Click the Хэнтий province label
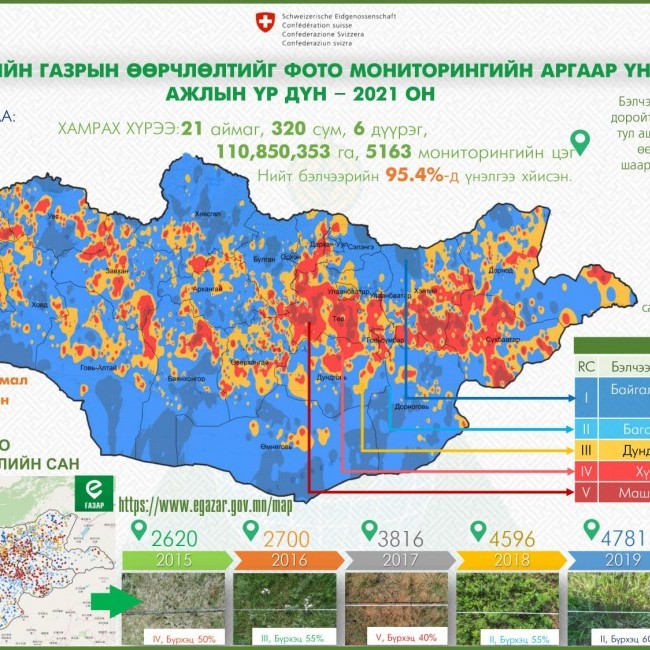The image size is (650, 650). [x=425, y=291]
